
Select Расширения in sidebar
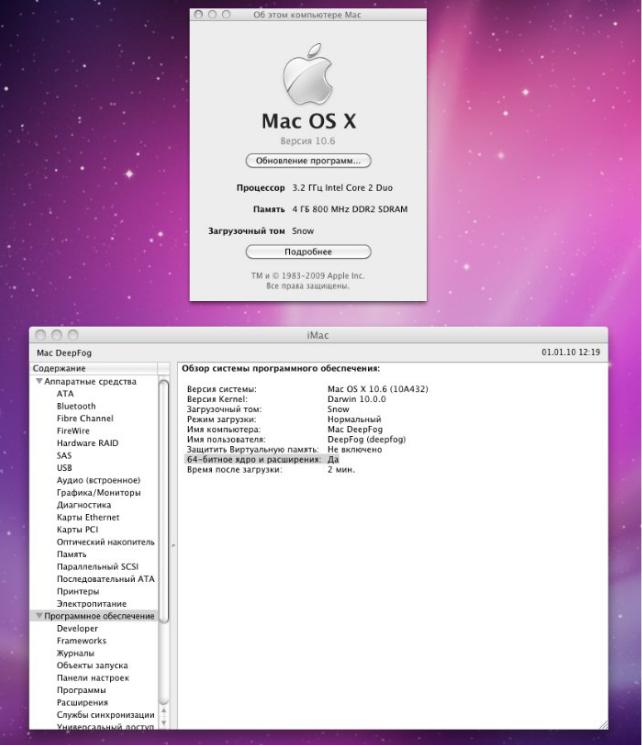82,702
